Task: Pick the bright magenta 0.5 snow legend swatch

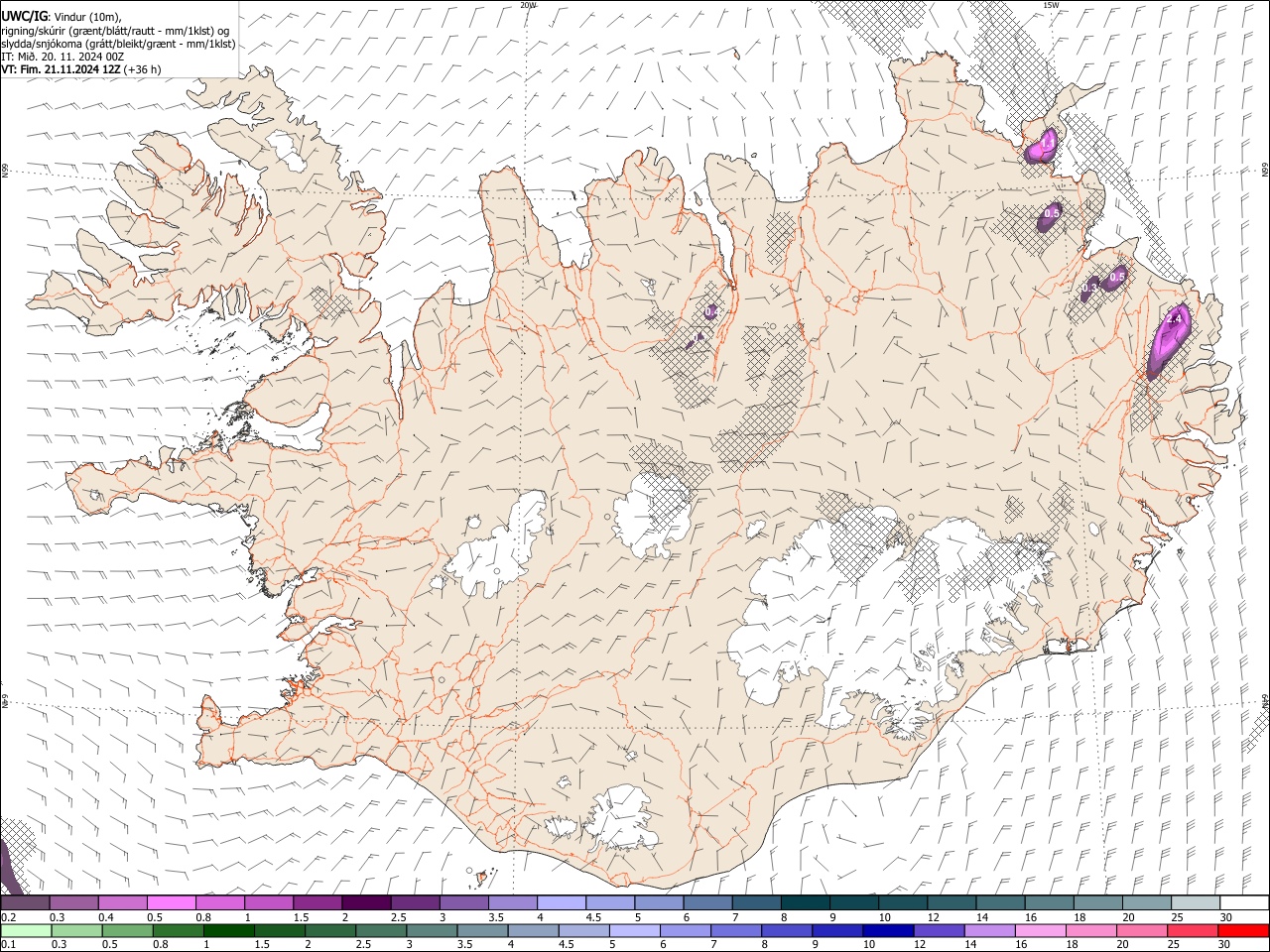Action: (x=172, y=903)
